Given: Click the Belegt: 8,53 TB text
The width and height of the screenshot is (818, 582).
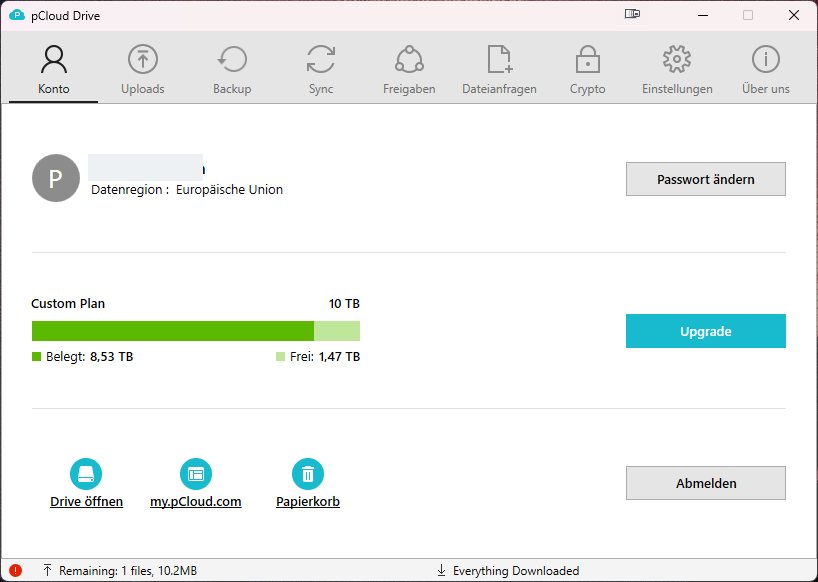Looking at the screenshot, I should (x=89, y=357).
